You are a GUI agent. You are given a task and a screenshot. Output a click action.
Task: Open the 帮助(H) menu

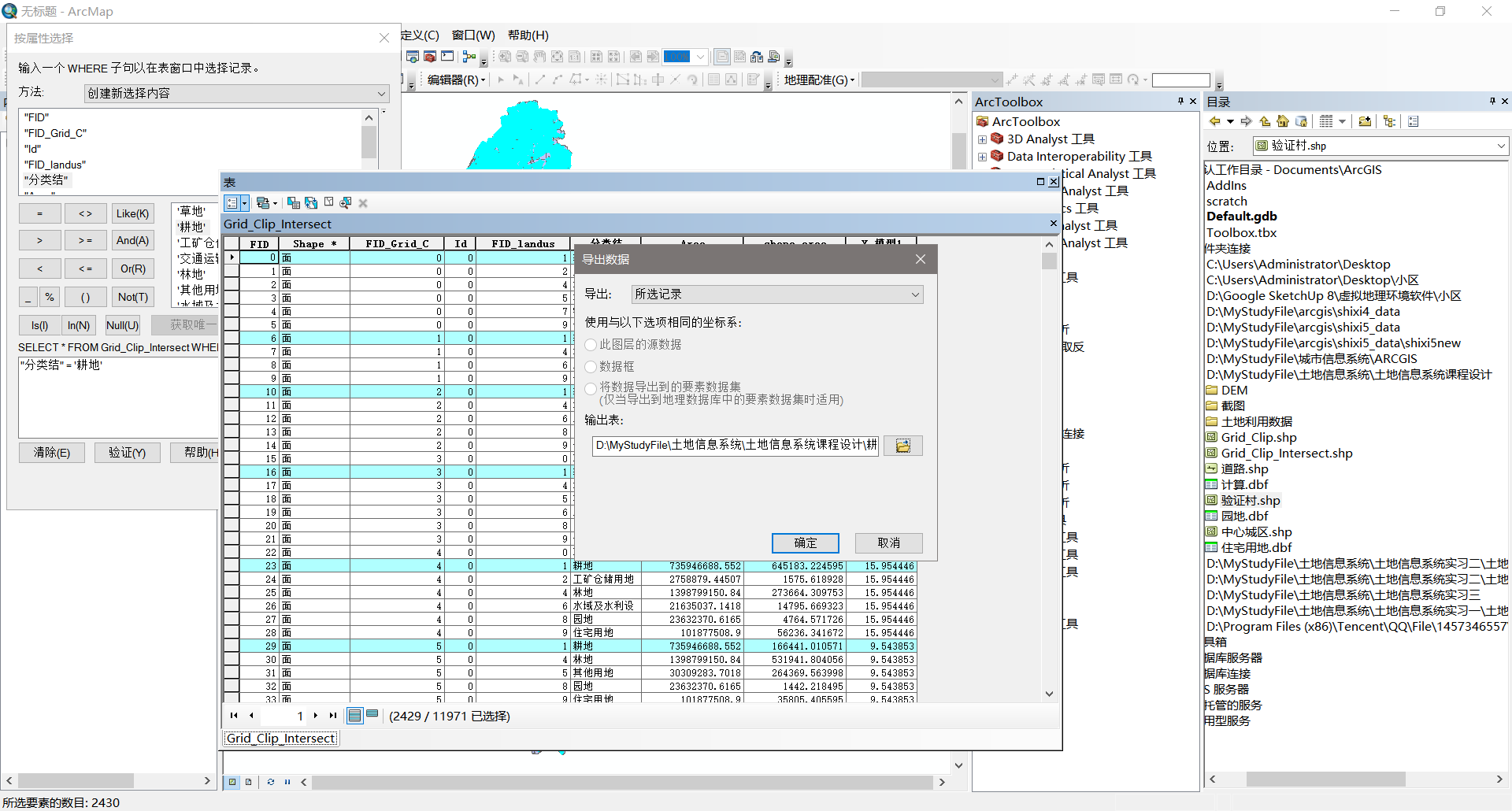[528, 35]
